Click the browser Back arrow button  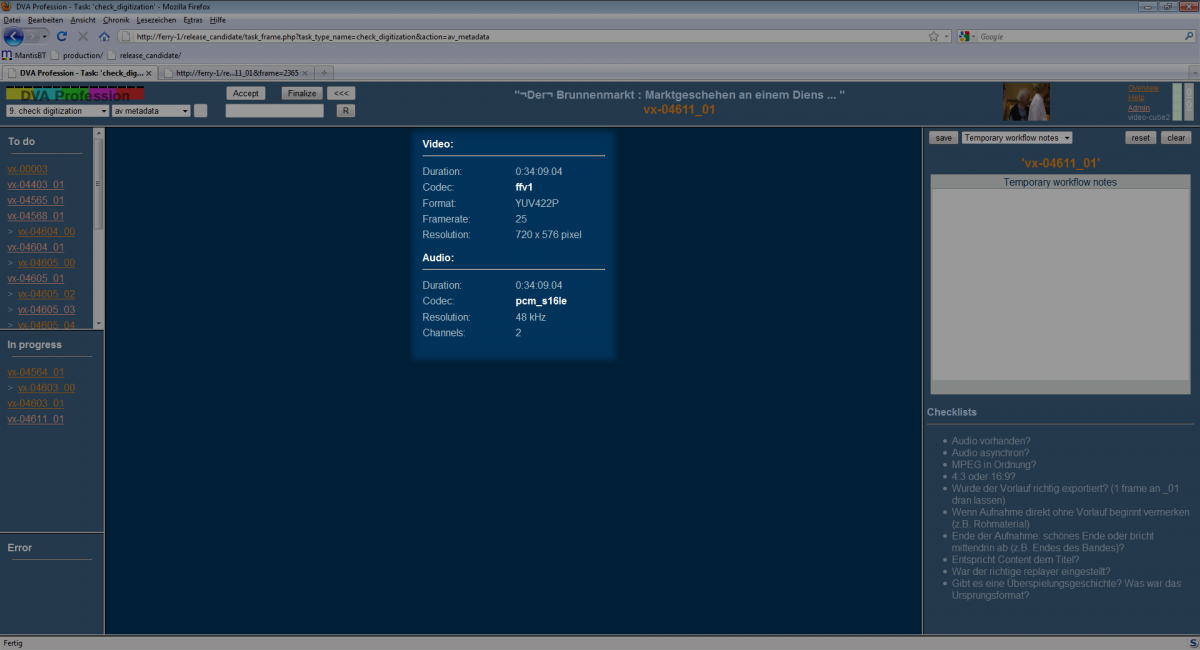point(14,36)
